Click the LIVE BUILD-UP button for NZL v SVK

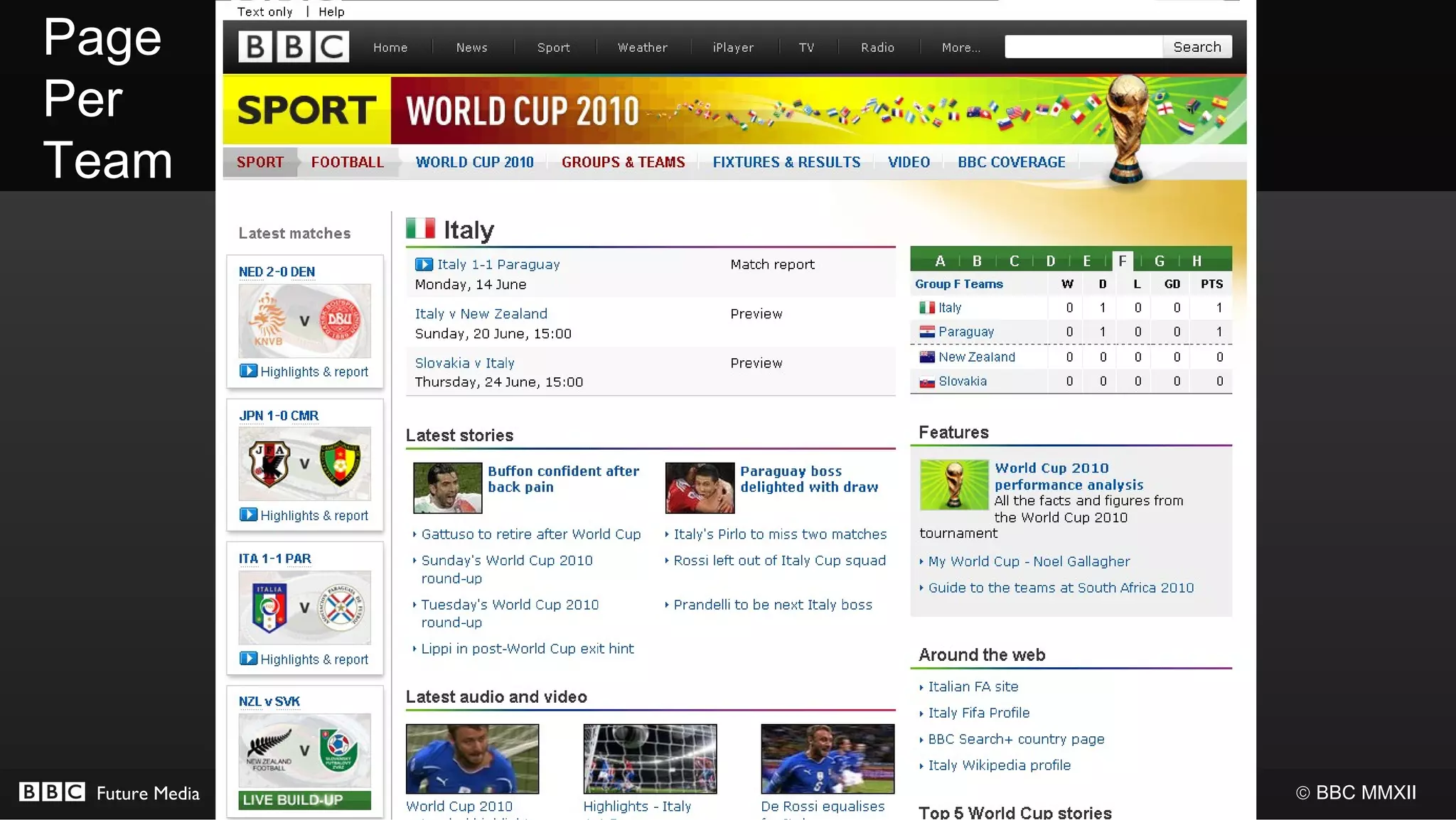coord(305,799)
